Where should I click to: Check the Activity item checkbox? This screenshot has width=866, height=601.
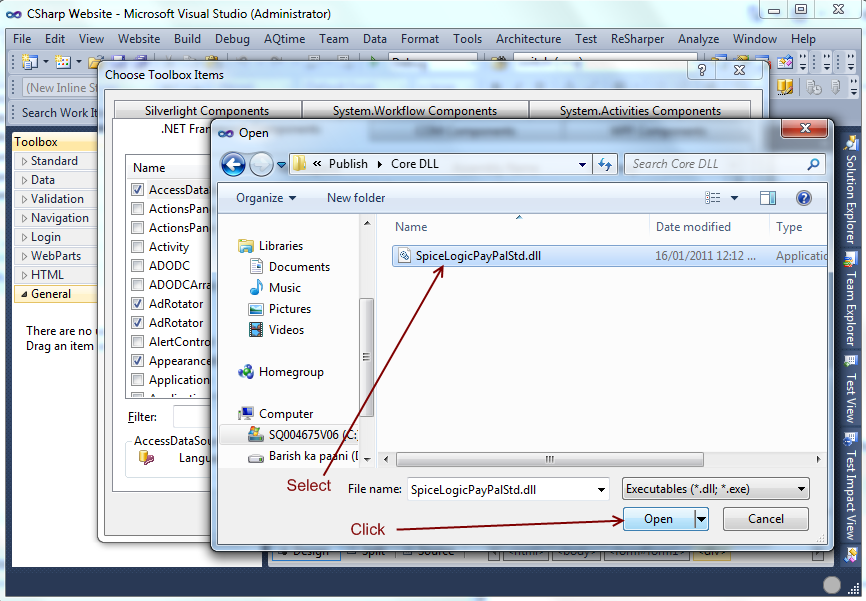pyautogui.click(x=138, y=247)
